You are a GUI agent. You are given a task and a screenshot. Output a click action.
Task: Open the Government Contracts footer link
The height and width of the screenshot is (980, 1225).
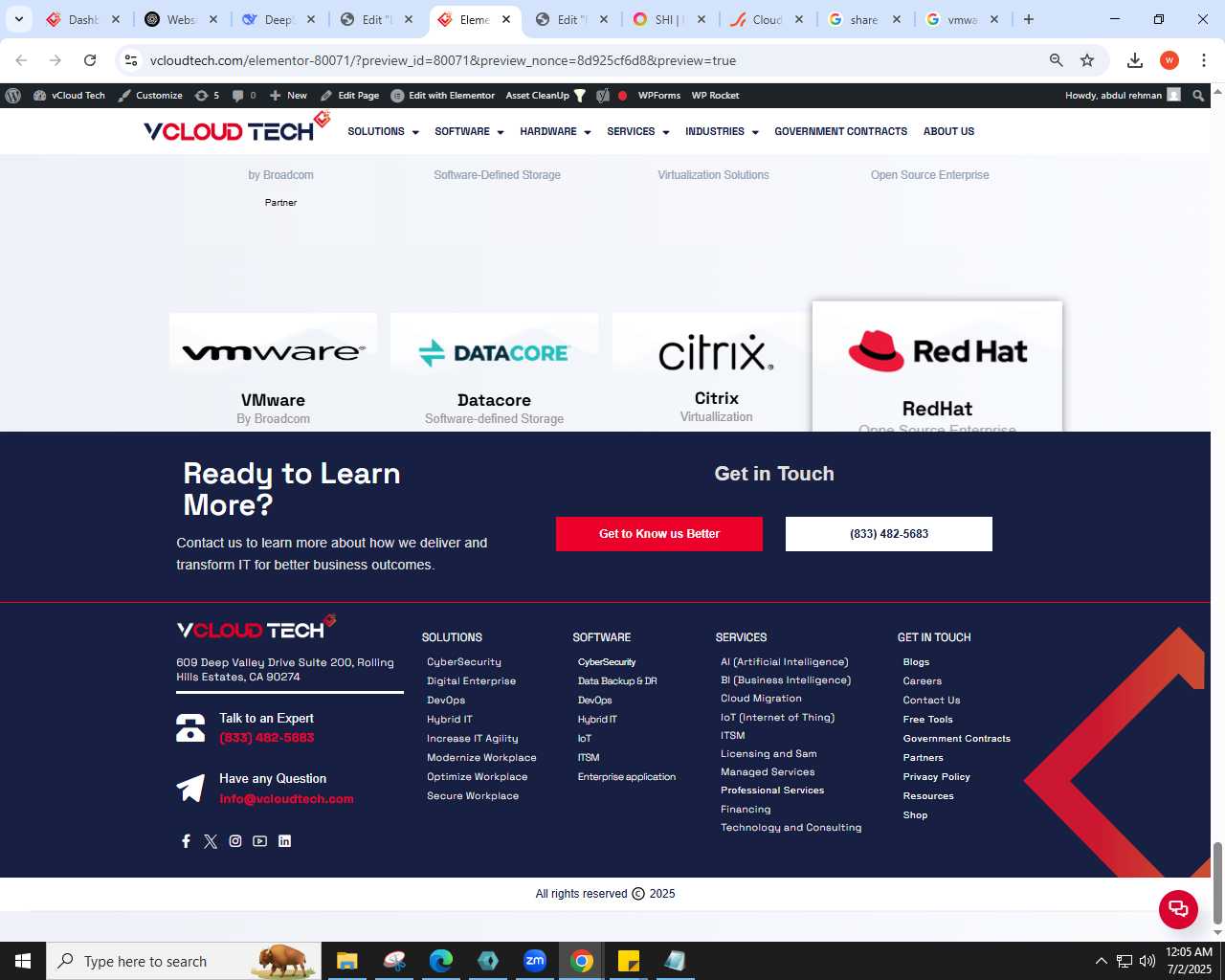956,739
